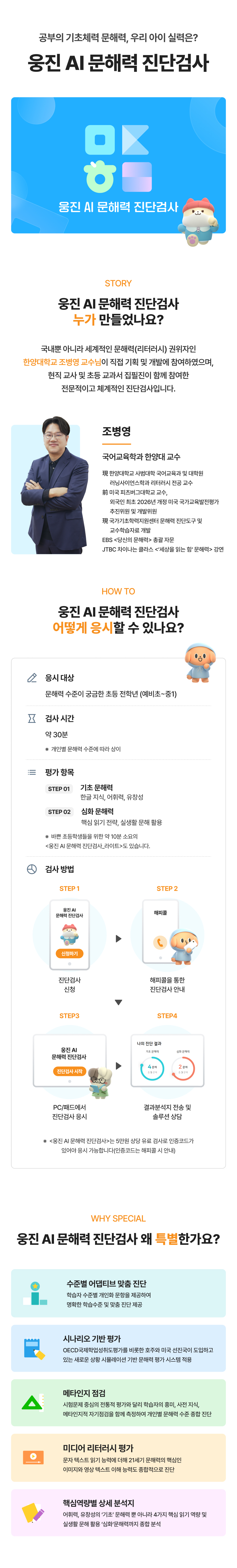Click the list icon beside 평가 항목

[32, 772]
